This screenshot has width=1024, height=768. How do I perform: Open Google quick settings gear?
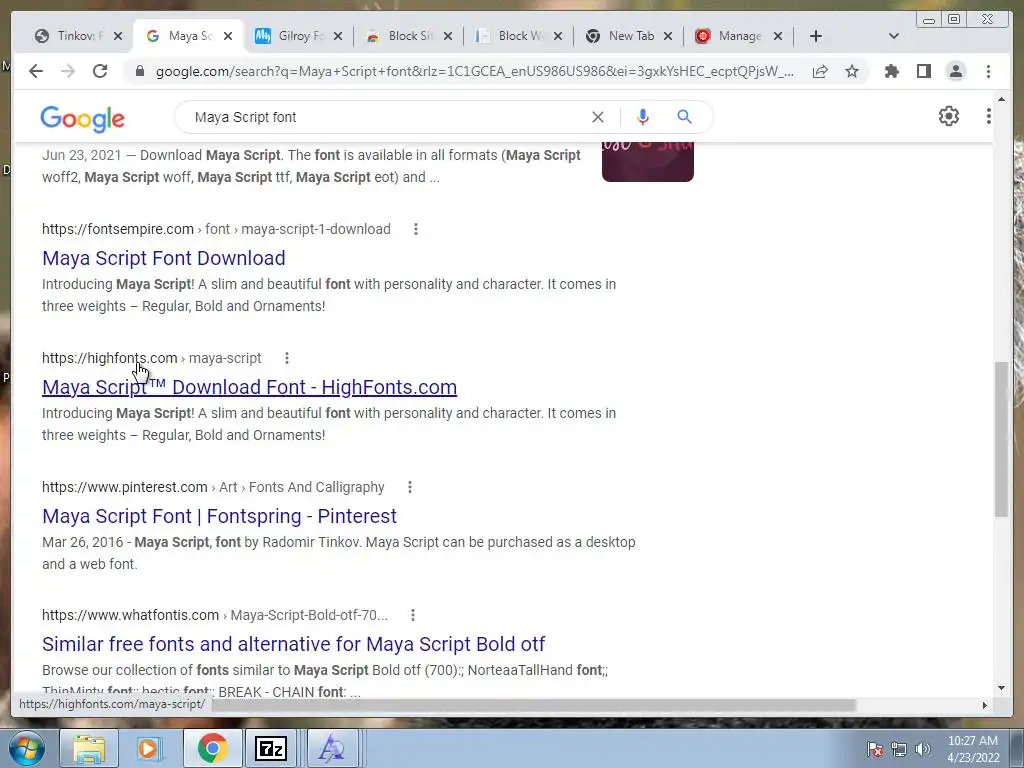[x=948, y=116]
